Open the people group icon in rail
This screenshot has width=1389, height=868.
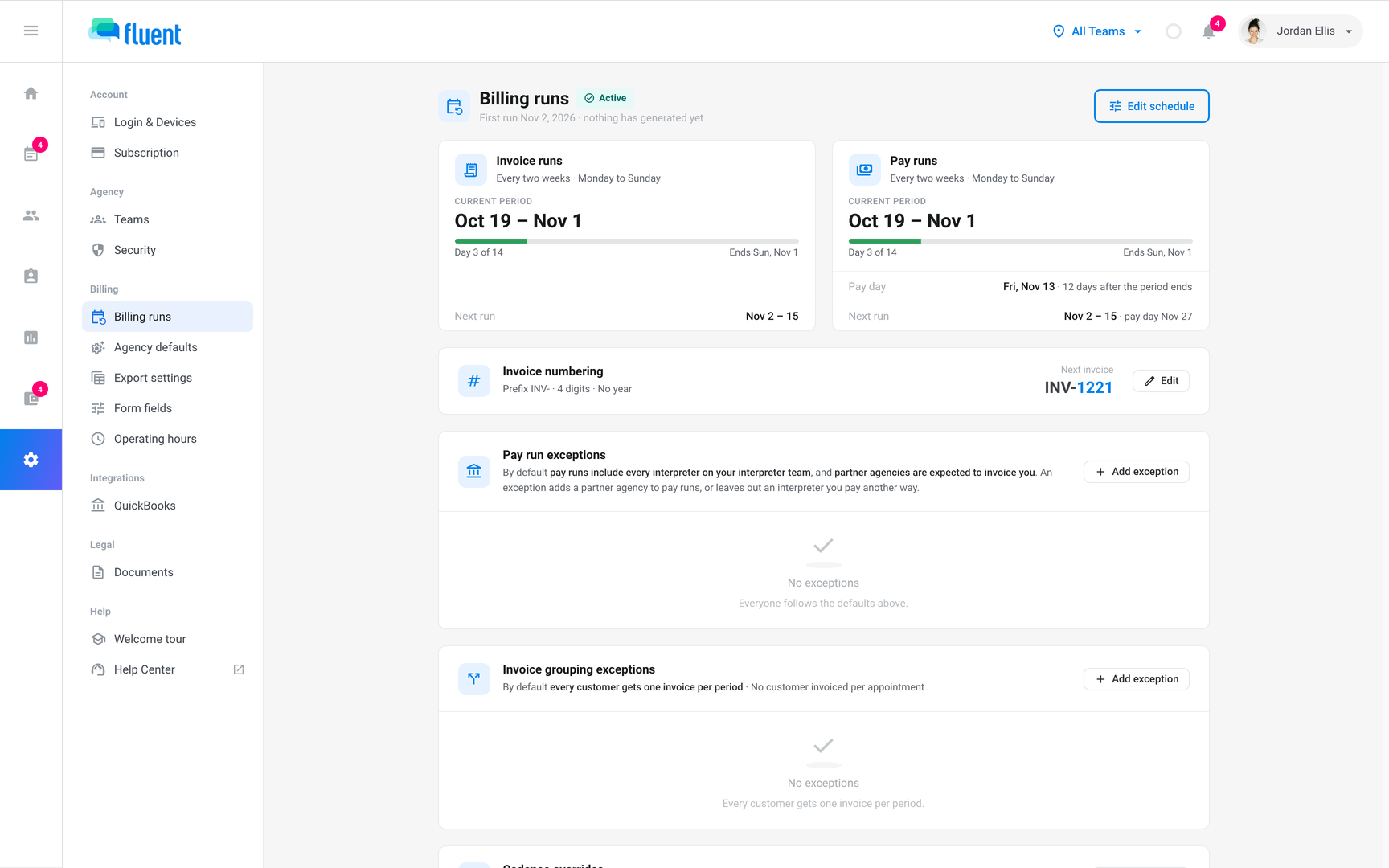tap(31, 215)
